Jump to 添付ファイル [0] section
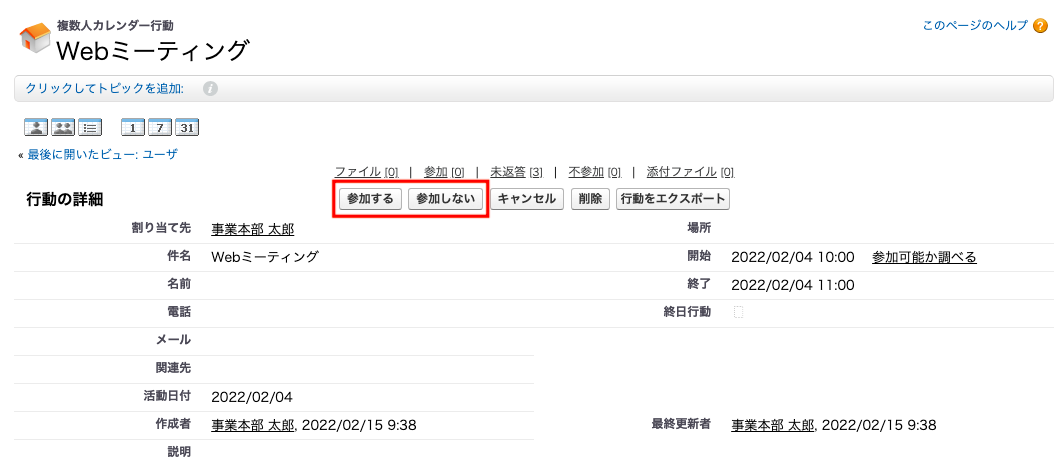This screenshot has height=476, width=1063. [690, 172]
